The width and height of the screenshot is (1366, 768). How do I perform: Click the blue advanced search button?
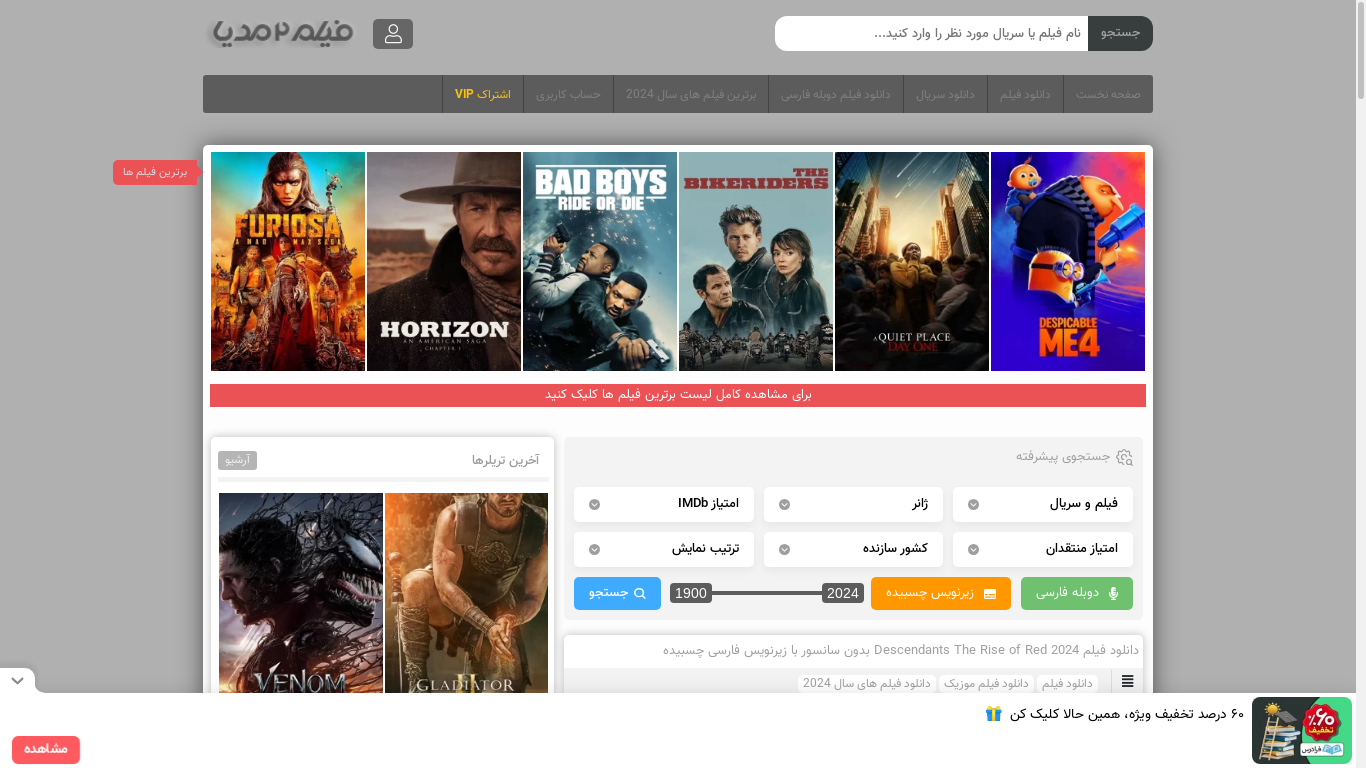pos(617,593)
